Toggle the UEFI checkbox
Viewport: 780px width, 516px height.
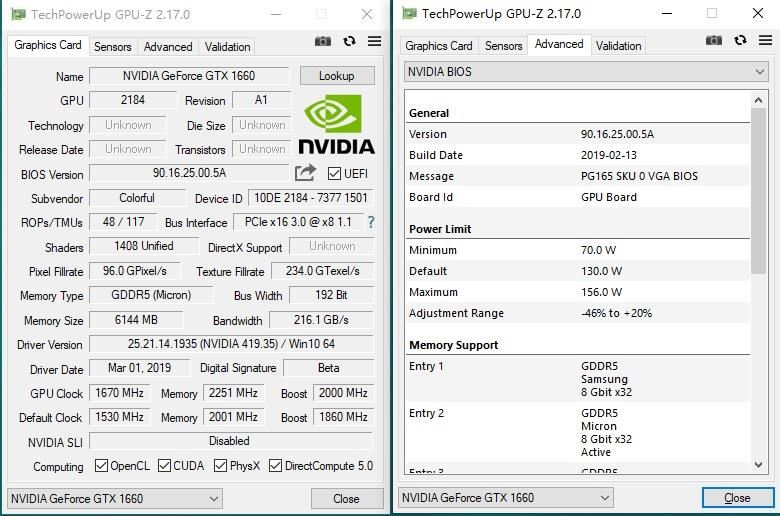click(x=334, y=174)
